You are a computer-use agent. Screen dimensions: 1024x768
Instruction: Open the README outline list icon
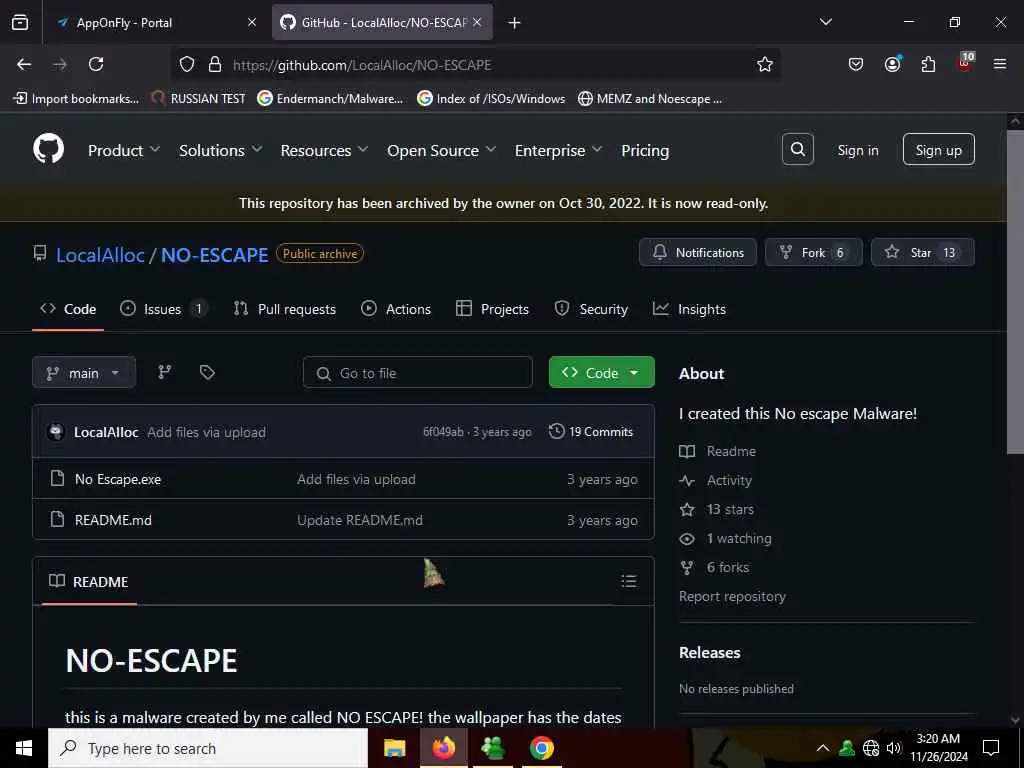point(628,581)
